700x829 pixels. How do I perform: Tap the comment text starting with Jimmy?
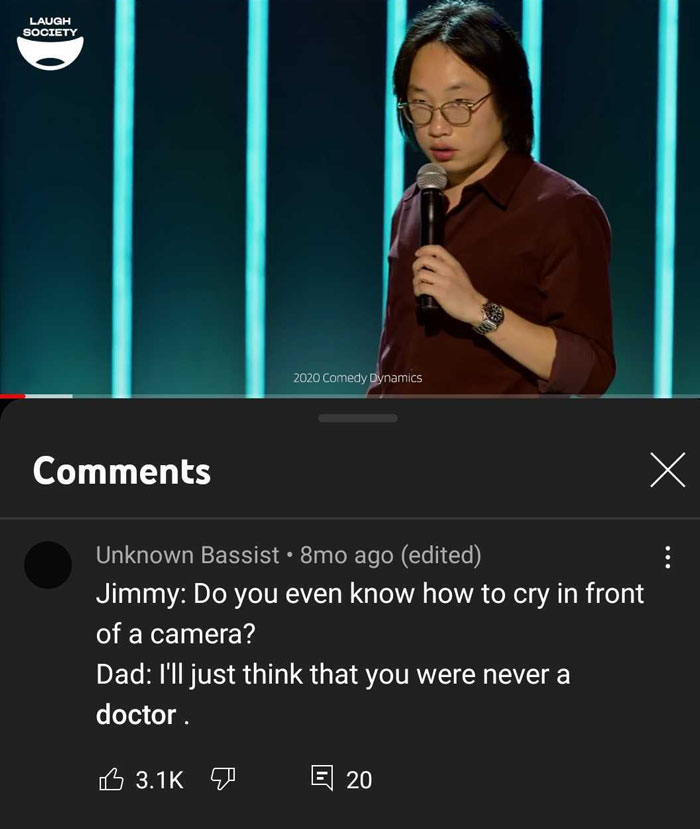[370, 654]
